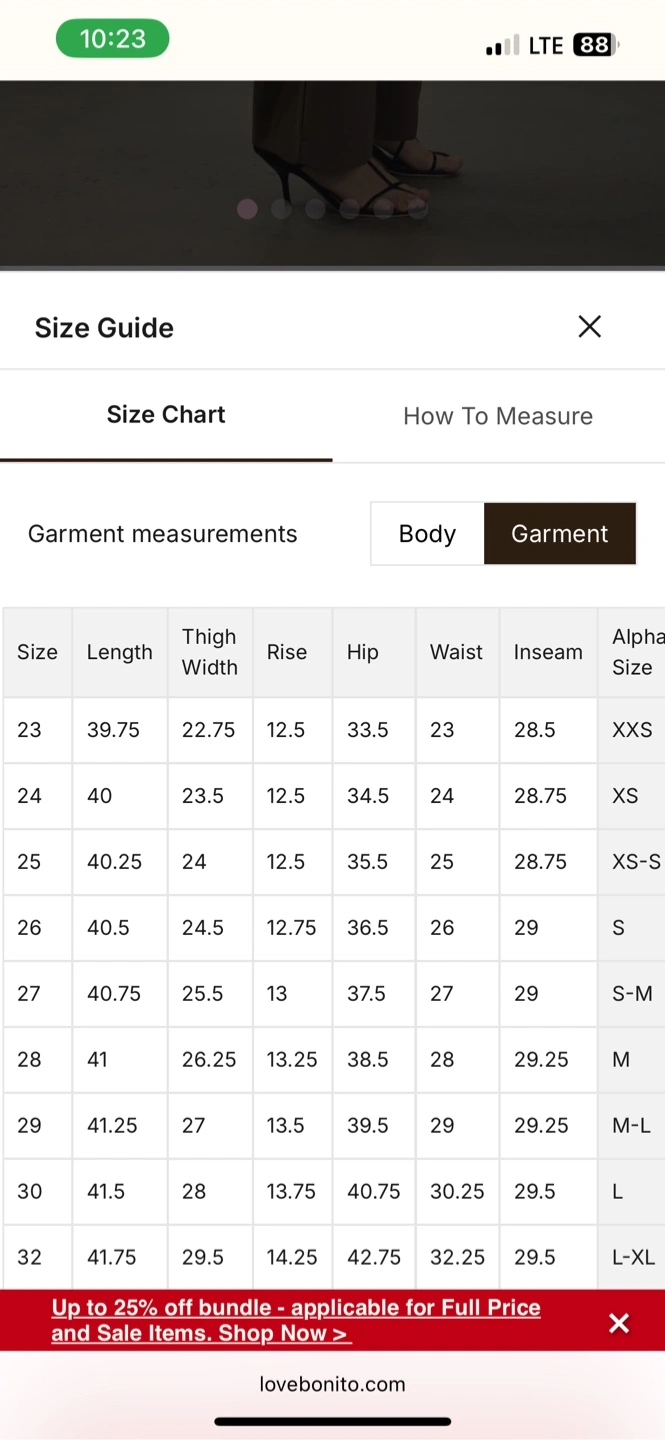This screenshot has width=665, height=1440.
Task: Tap the home indicator bar
Action: pyautogui.click(x=332, y=1421)
